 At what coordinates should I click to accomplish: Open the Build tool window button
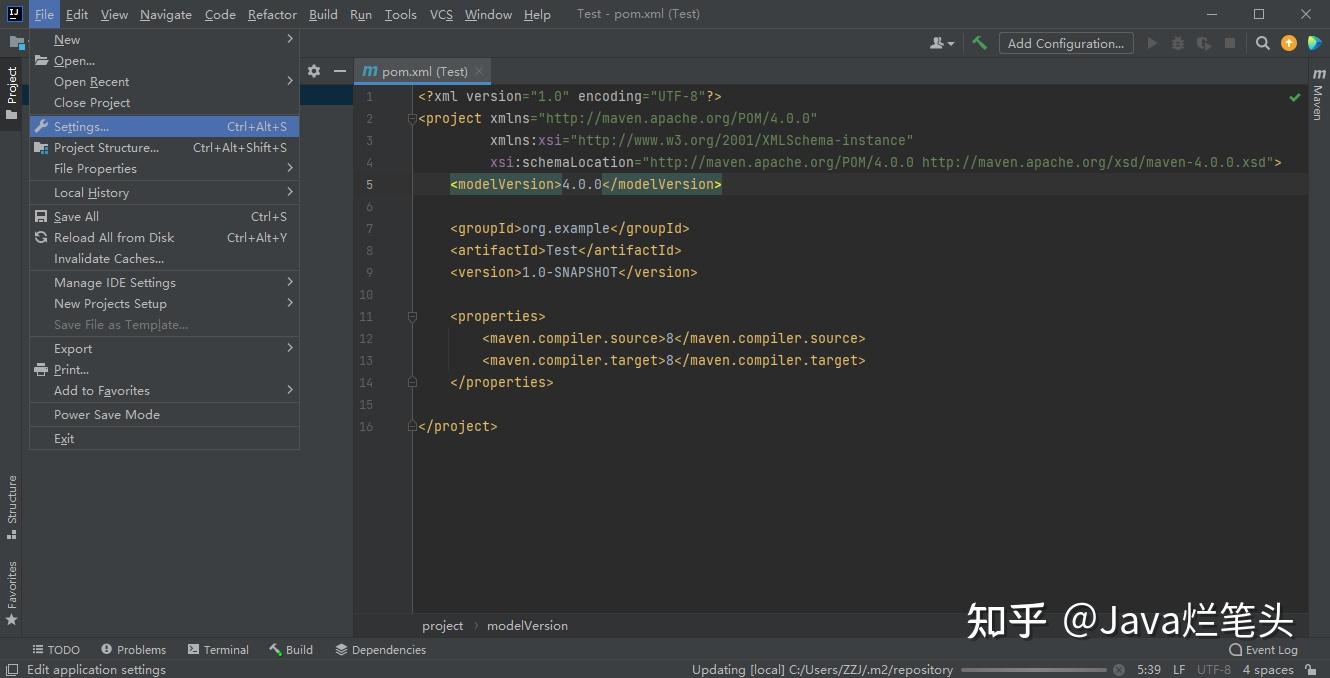(x=291, y=649)
